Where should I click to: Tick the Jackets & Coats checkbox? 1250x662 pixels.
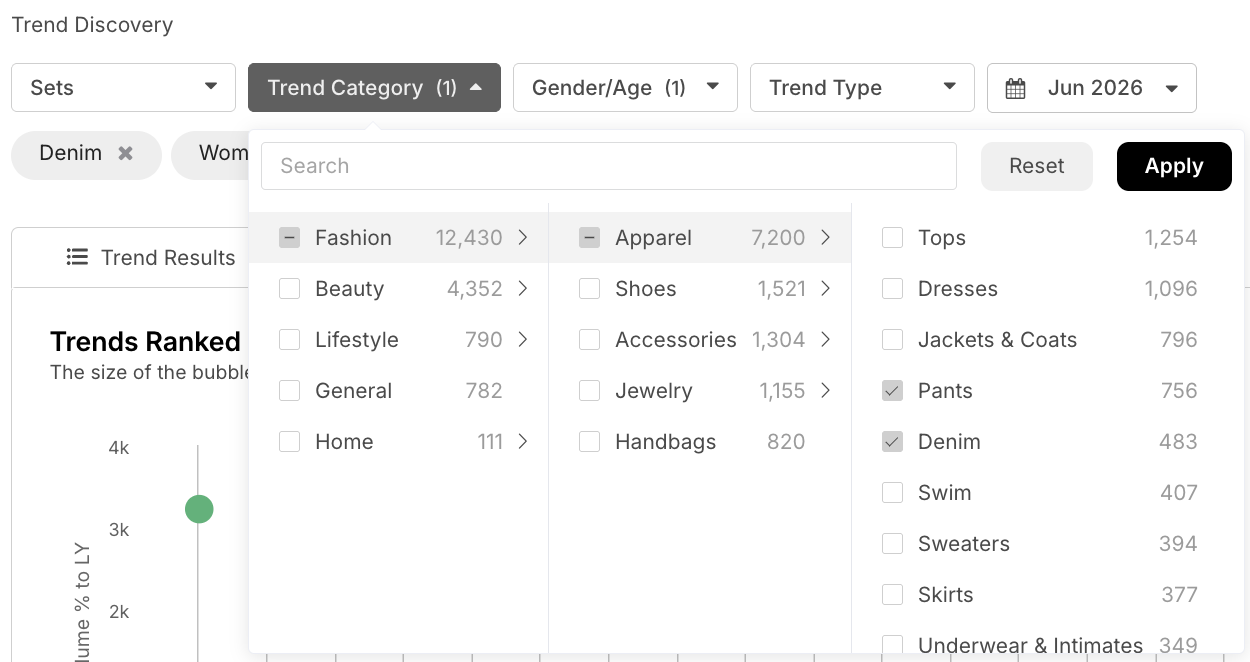892,340
